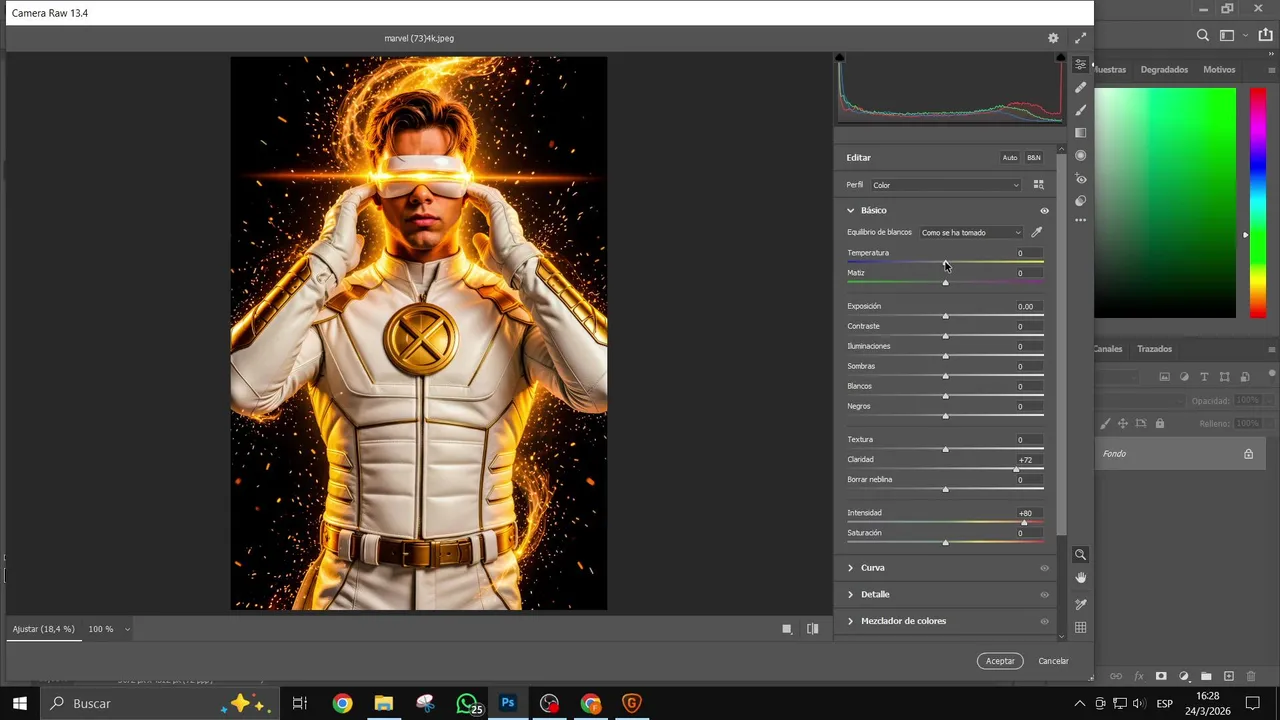Pick white balance eyedropper tool
Image resolution: width=1280 pixels, height=720 pixels.
[1037, 232]
